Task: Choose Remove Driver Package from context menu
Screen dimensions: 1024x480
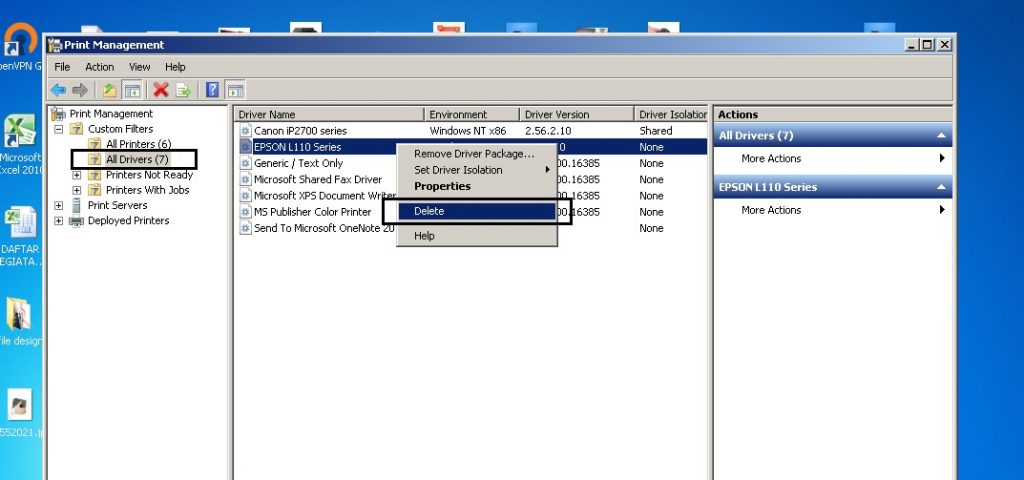Action: pos(477,154)
